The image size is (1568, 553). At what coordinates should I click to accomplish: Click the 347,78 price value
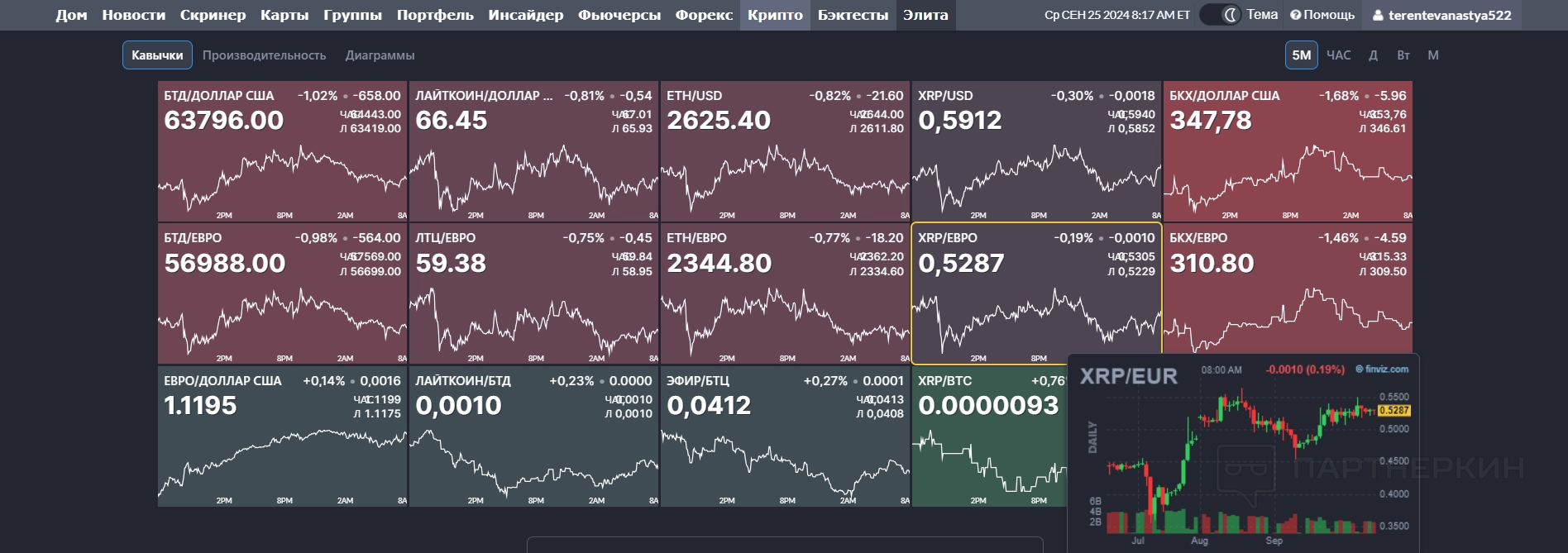point(1211,121)
